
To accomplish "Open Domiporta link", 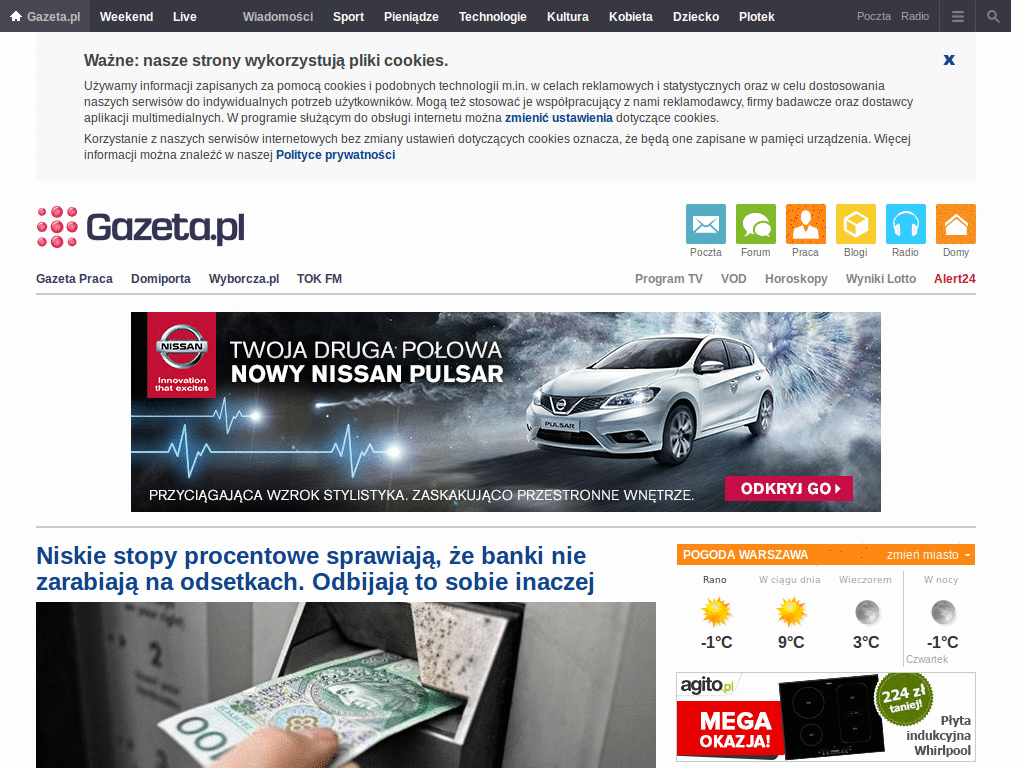I will point(161,279).
